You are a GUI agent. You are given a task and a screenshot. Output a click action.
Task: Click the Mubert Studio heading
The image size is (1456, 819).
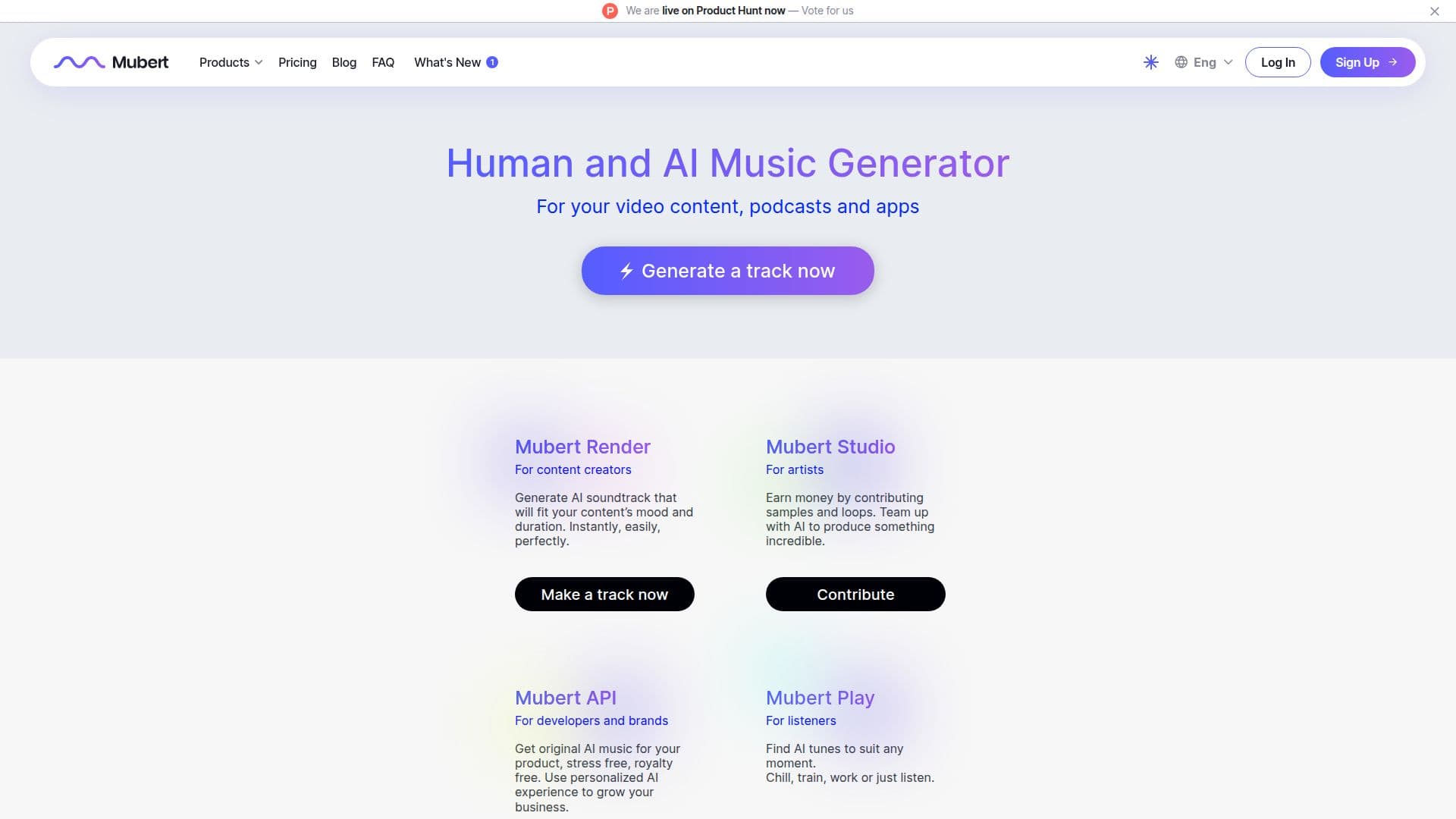[830, 447]
